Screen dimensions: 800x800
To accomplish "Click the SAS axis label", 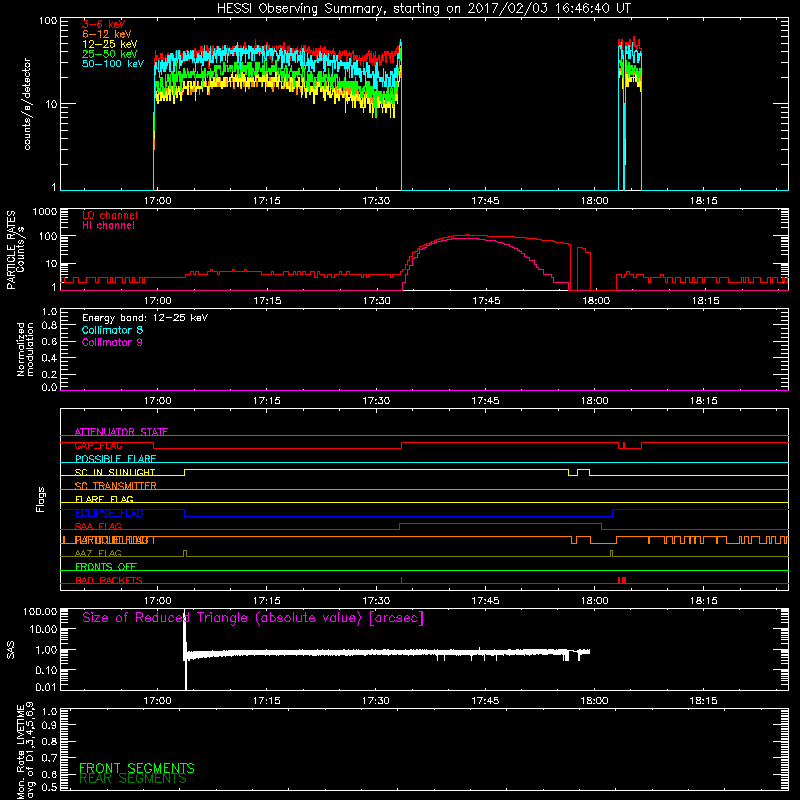I will tap(11, 651).
